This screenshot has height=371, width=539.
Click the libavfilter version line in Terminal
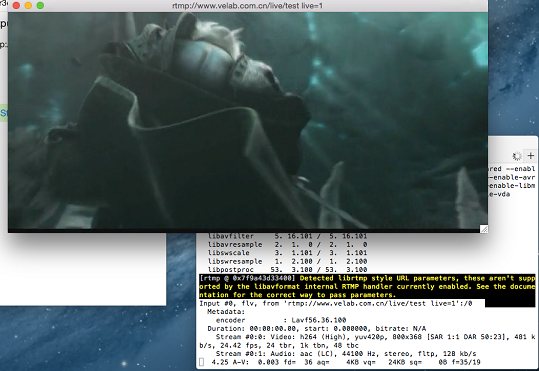click(x=287, y=236)
